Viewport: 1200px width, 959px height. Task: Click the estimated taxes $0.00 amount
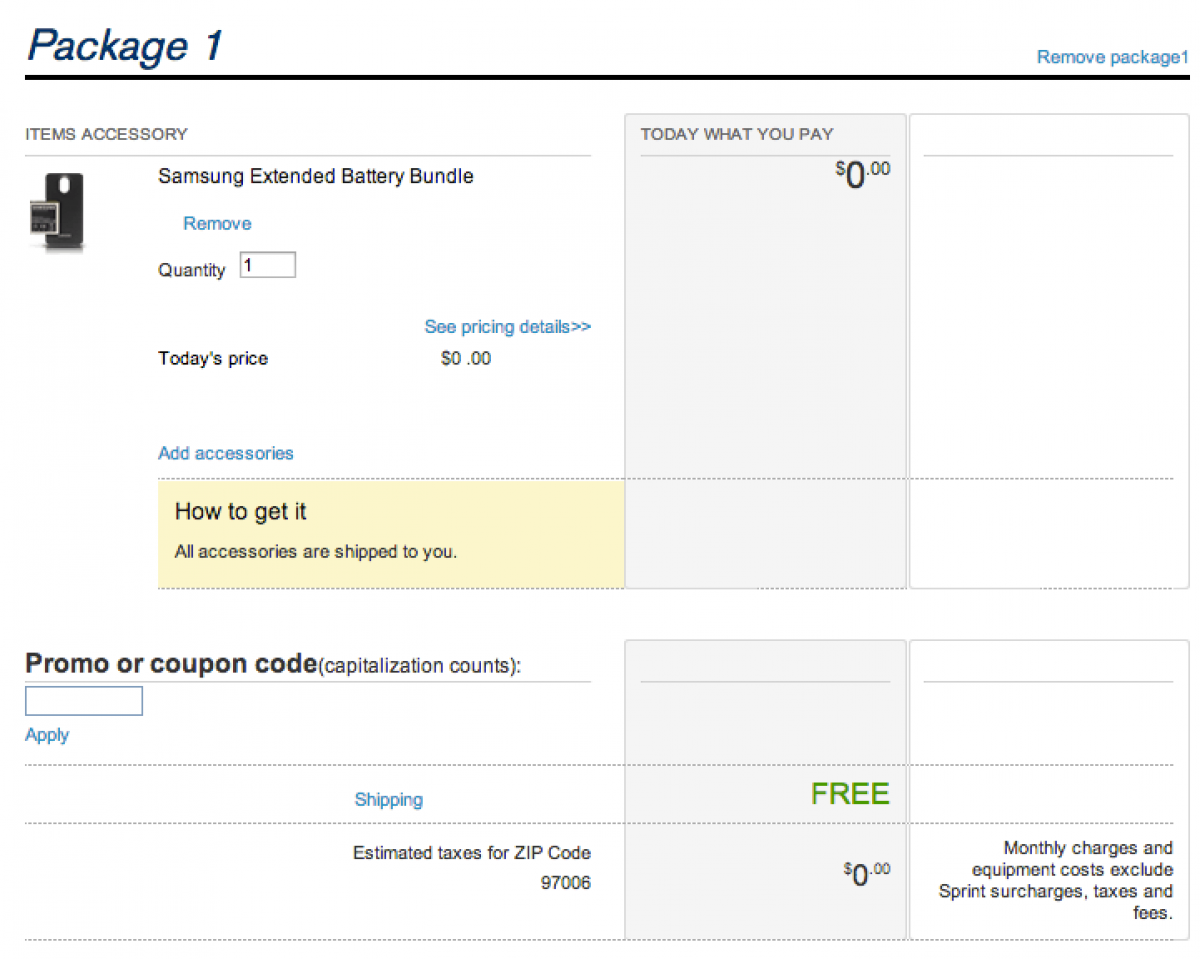coord(865,874)
